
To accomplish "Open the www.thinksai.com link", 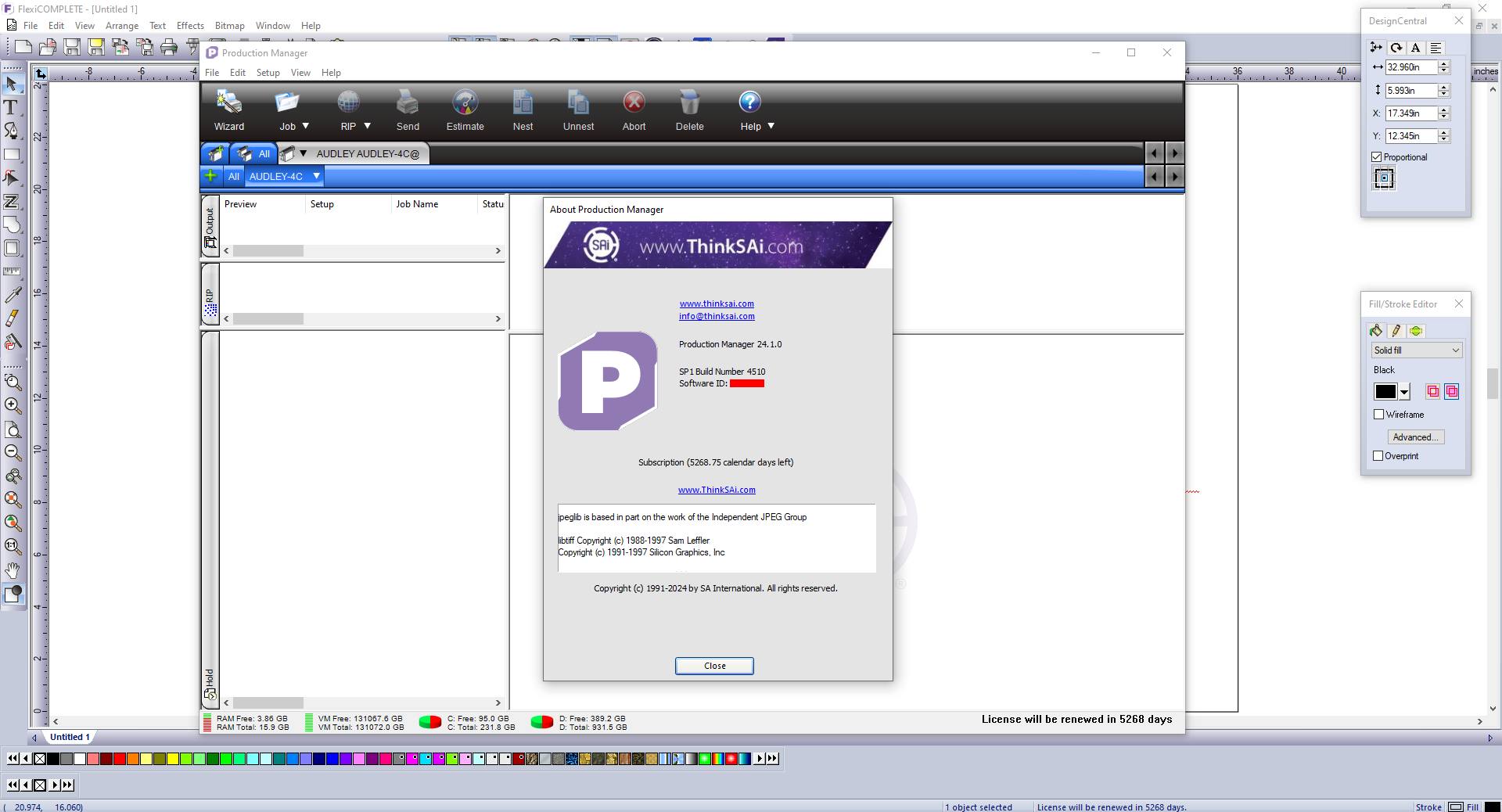I will coord(717,304).
